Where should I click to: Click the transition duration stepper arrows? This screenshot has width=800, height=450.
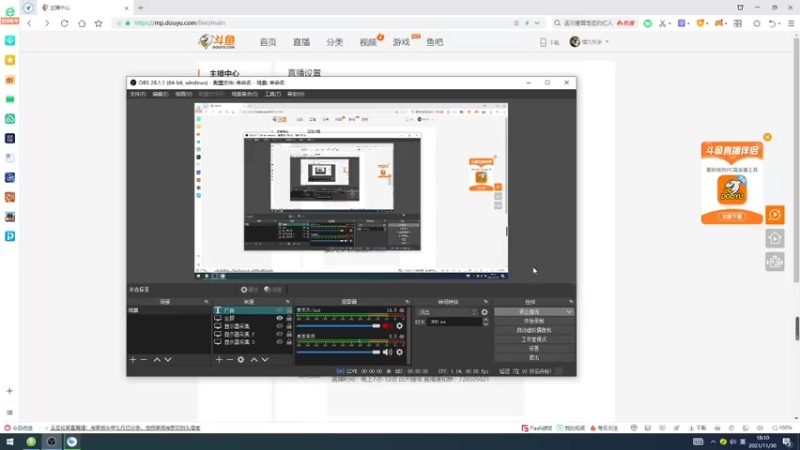pos(485,322)
